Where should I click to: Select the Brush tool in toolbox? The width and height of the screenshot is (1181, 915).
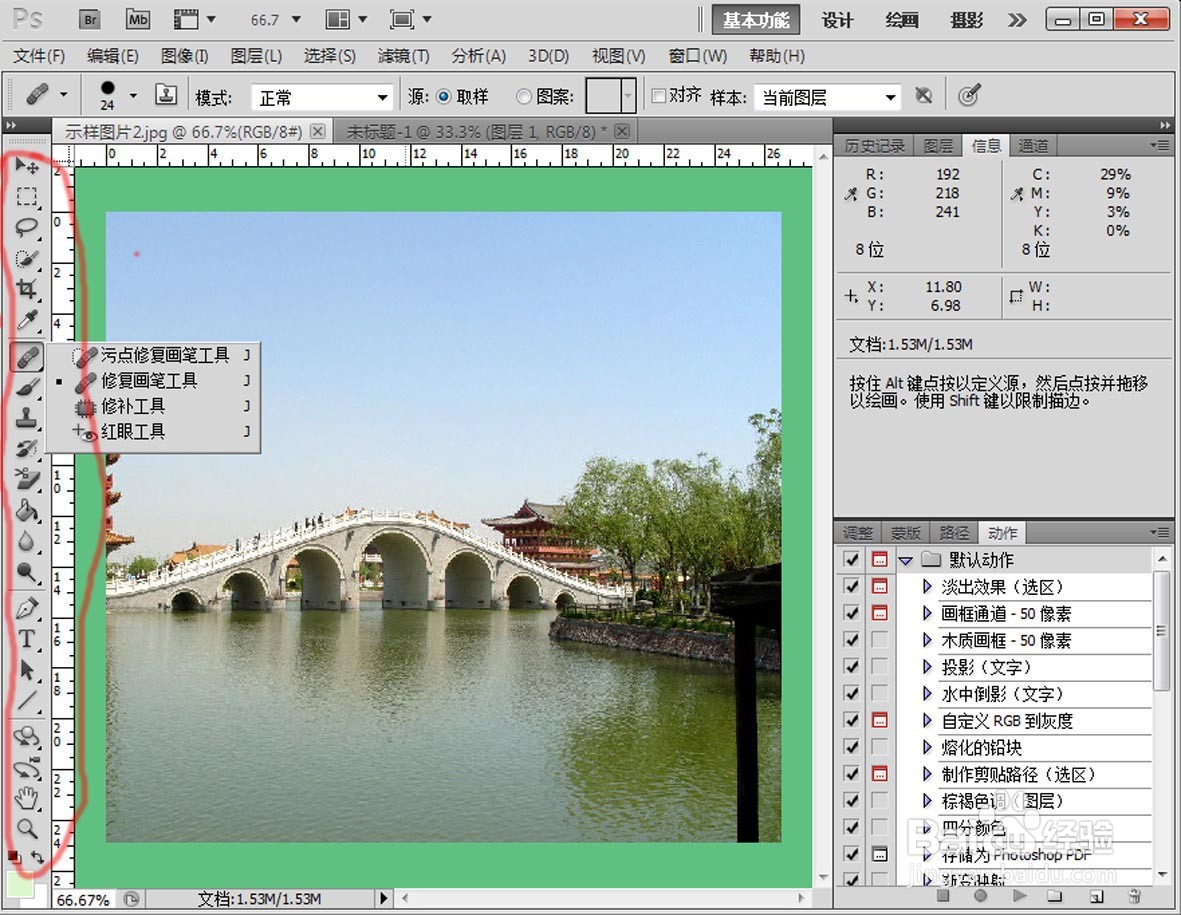coord(27,387)
